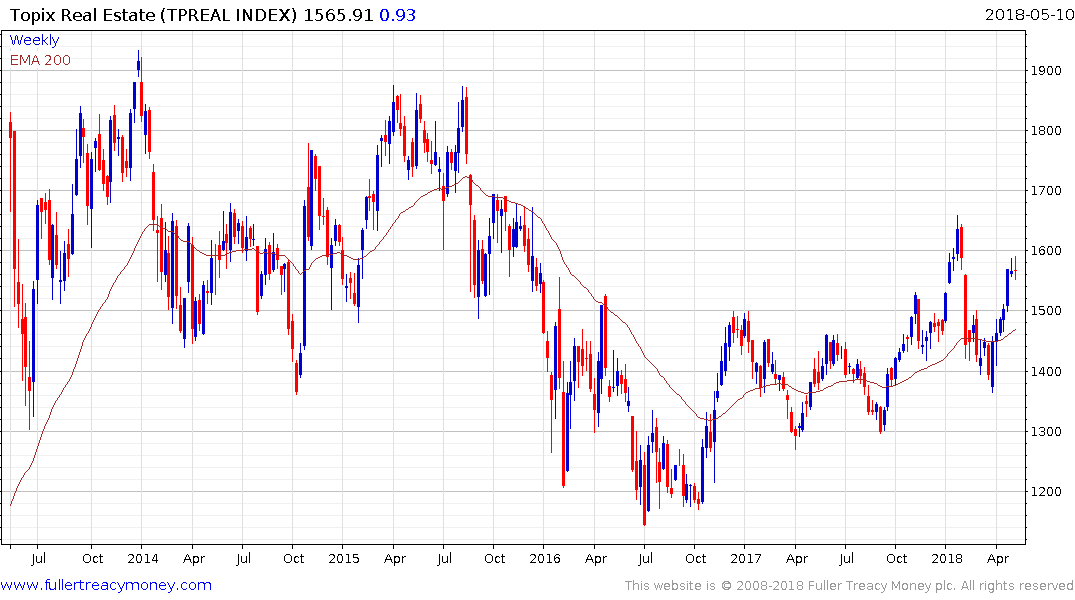The width and height of the screenshot is (1075, 600).
Task: Click the 1800 y-axis label
Action: point(1046,130)
